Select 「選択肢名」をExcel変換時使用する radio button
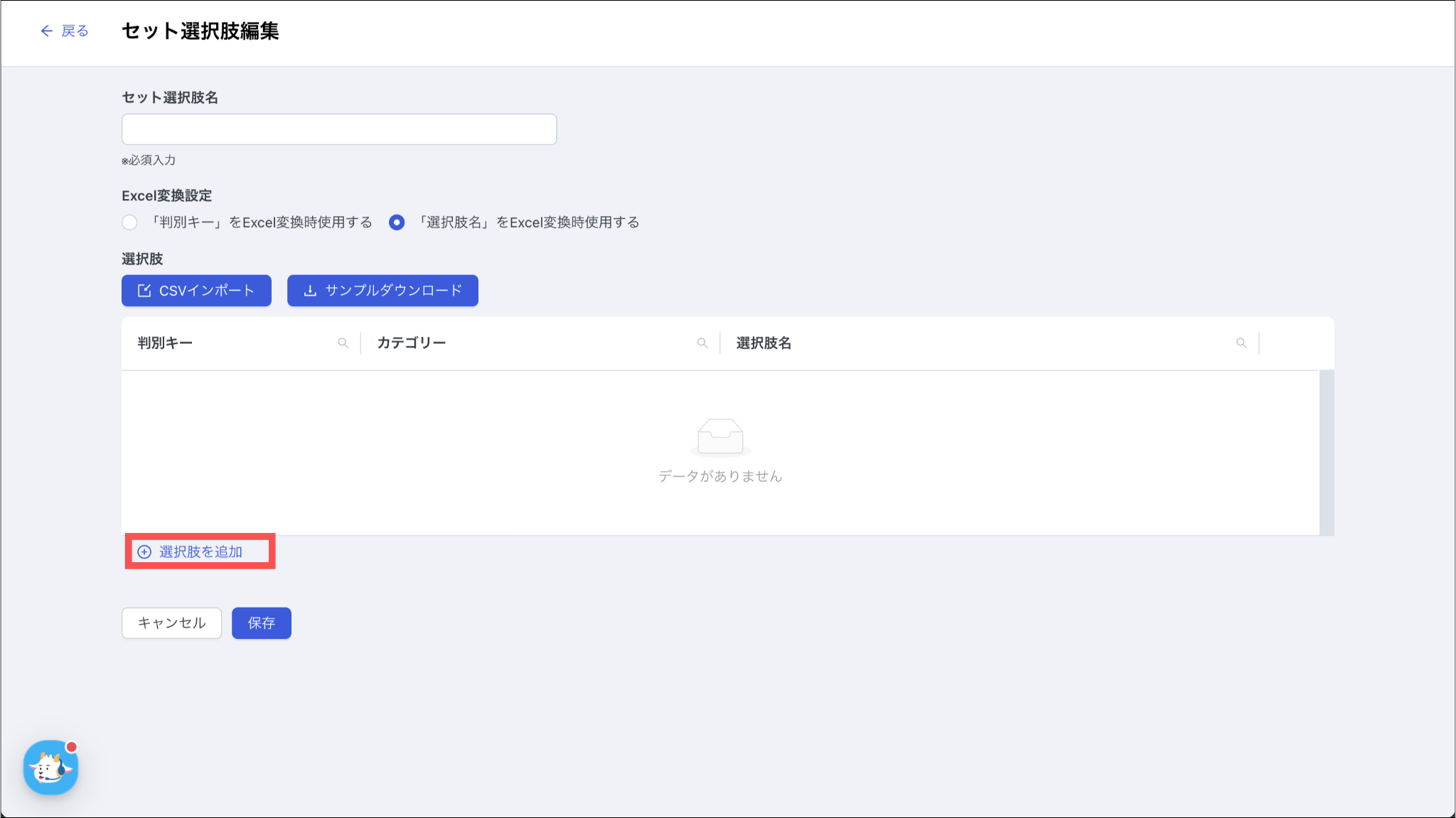Viewport: 1456px width, 818px height. tap(397, 222)
